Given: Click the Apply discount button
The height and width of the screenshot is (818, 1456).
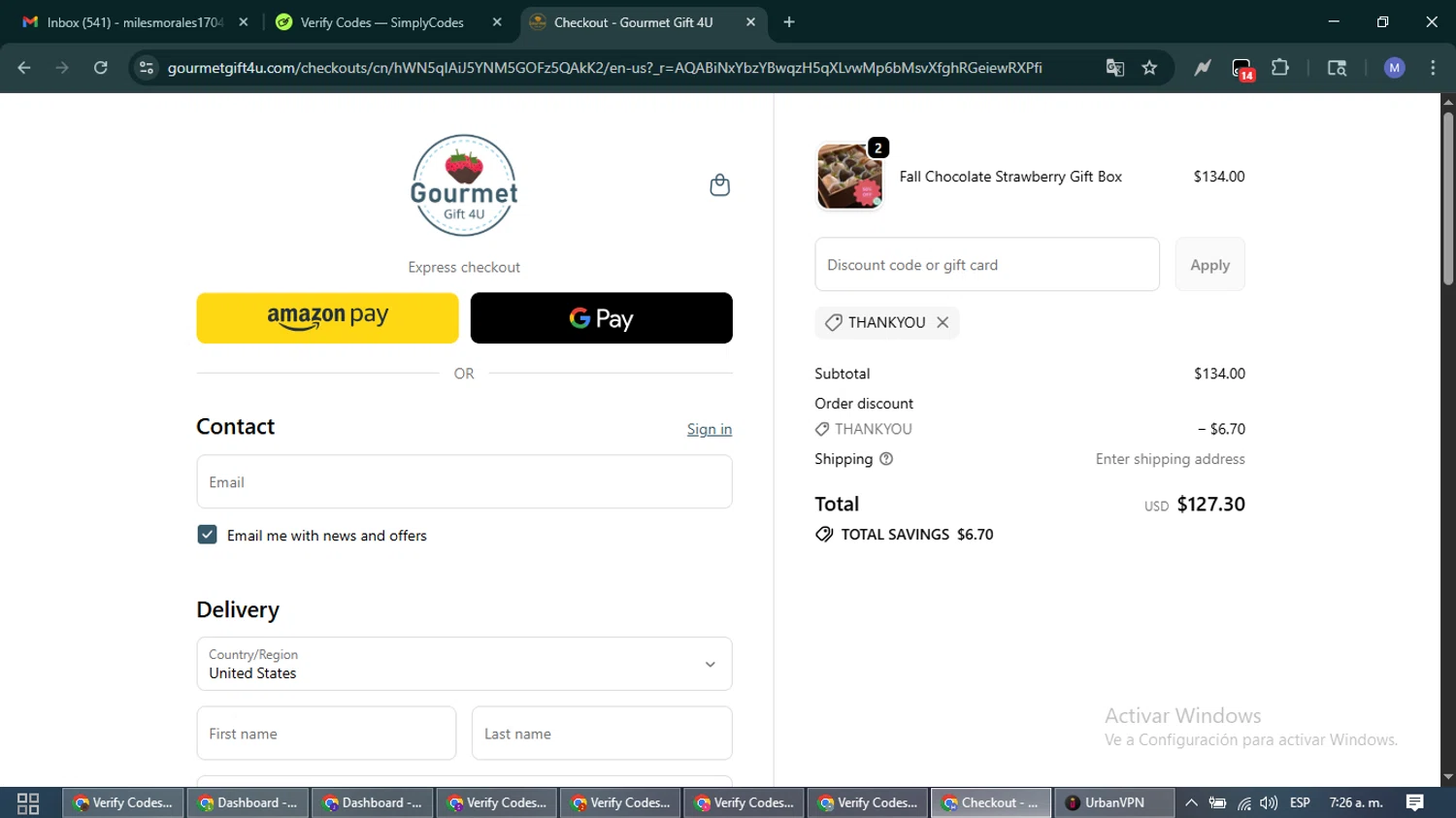Looking at the screenshot, I should tap(1209, 265).
